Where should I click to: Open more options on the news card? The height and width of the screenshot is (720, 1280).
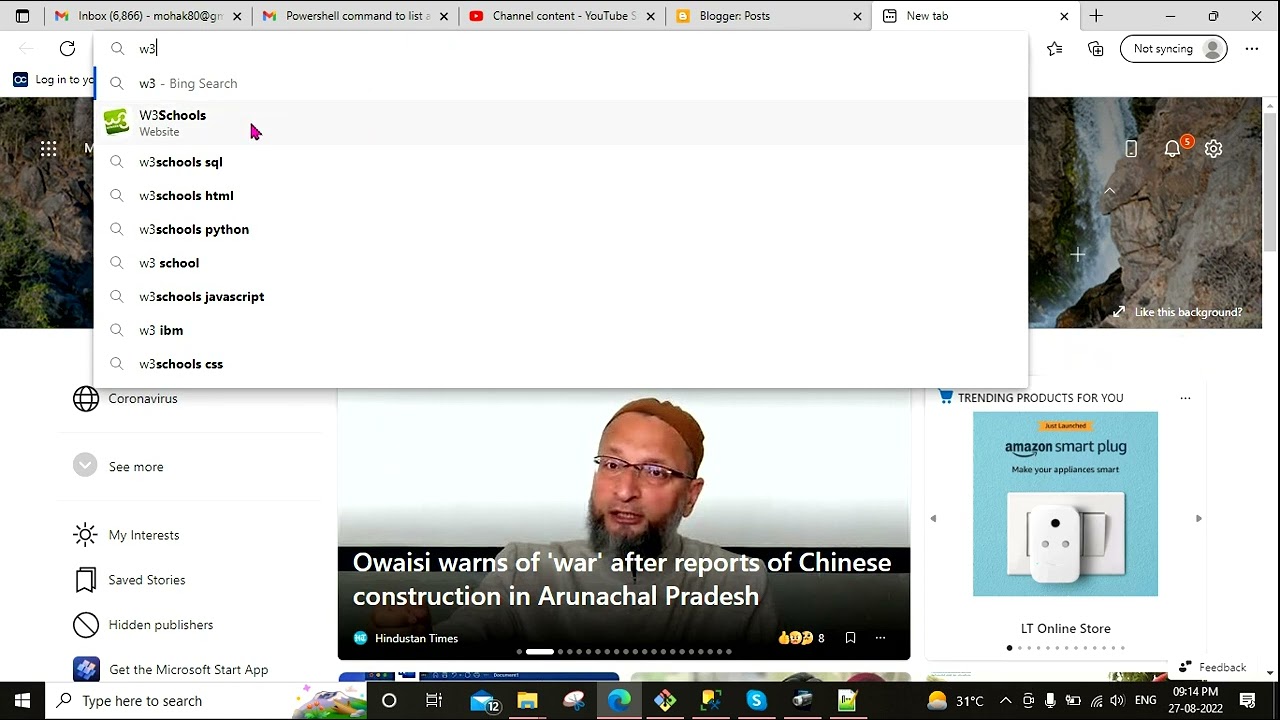880,638
